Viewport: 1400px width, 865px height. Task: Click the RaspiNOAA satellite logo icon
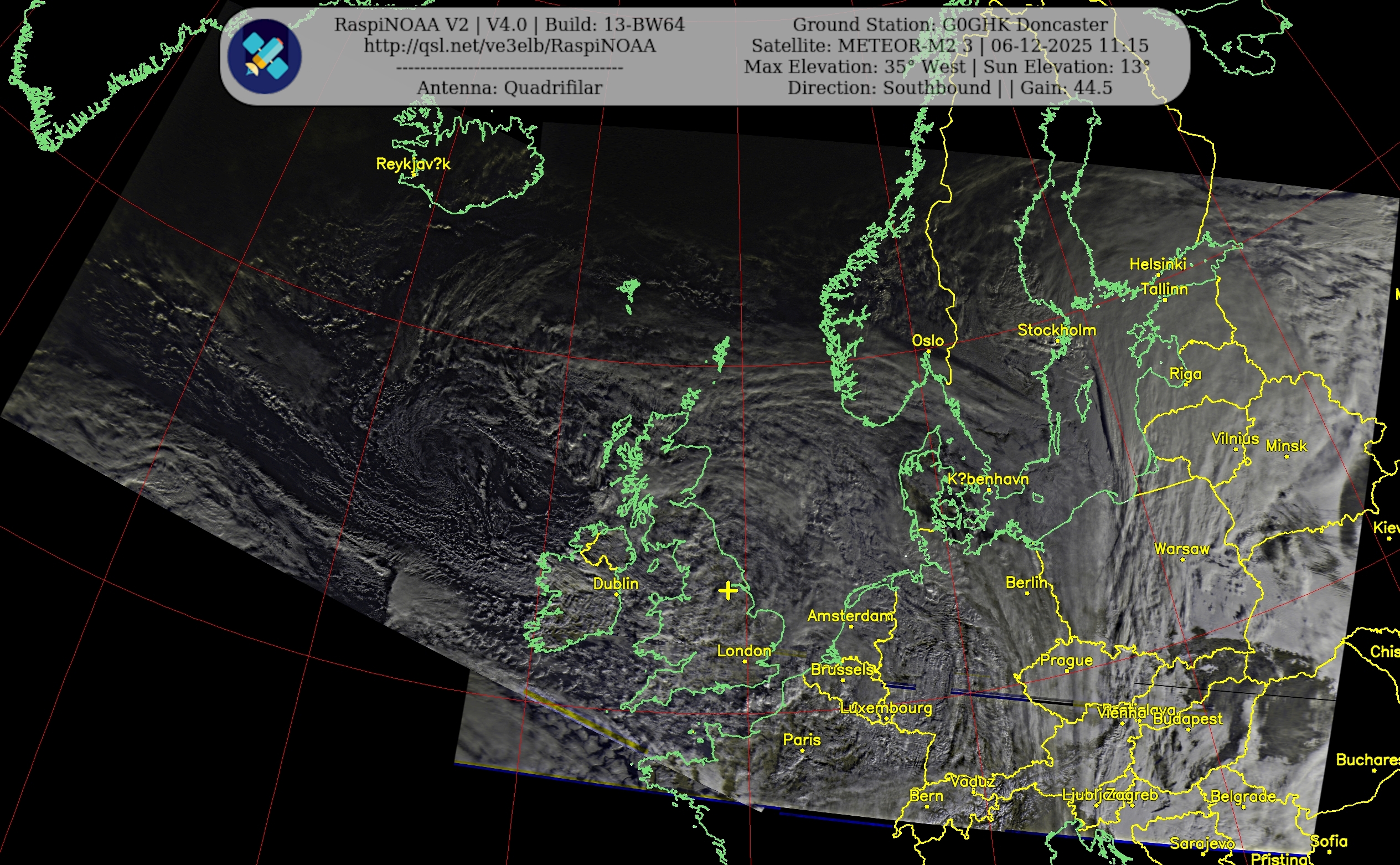pos(264,56)
